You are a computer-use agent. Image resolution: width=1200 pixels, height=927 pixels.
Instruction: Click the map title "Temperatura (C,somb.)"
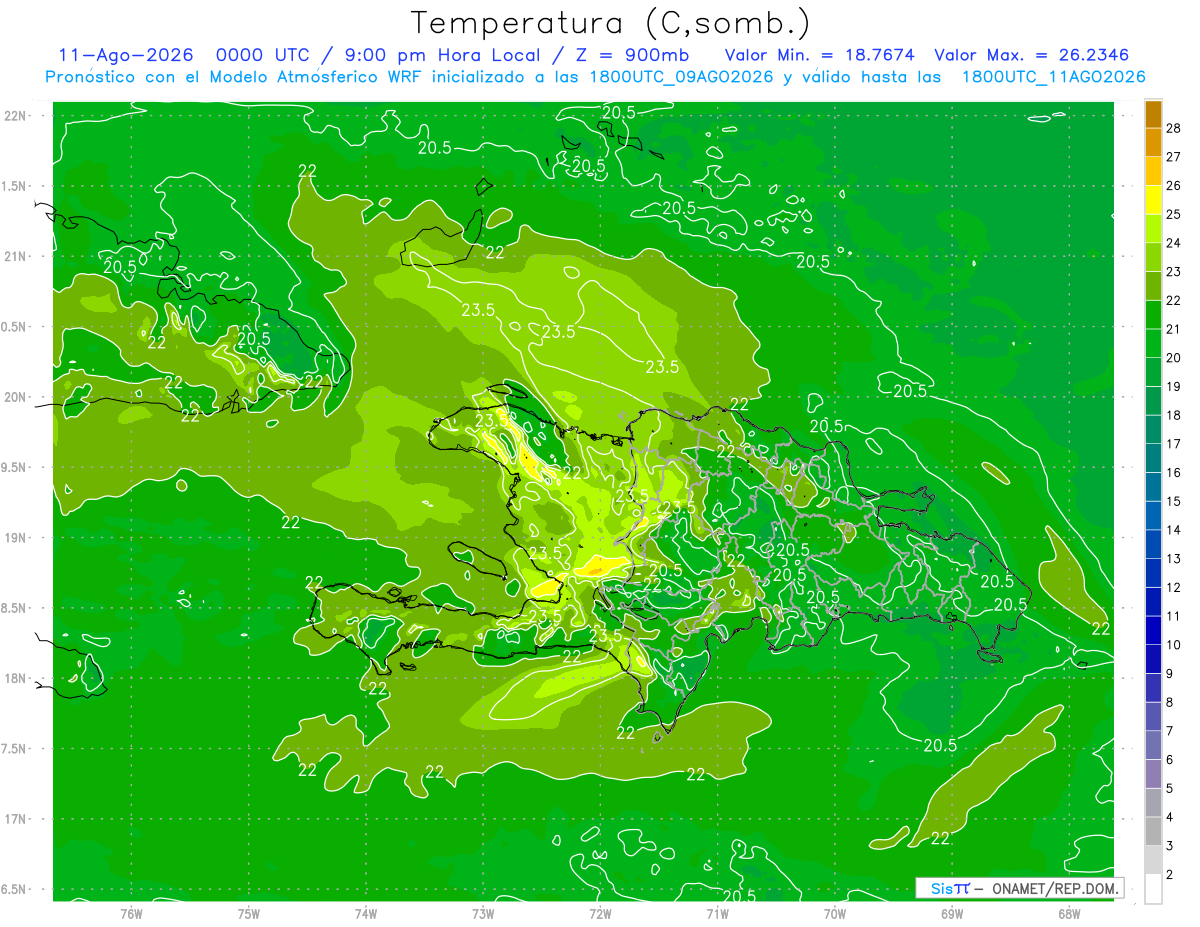coord(611,23)
